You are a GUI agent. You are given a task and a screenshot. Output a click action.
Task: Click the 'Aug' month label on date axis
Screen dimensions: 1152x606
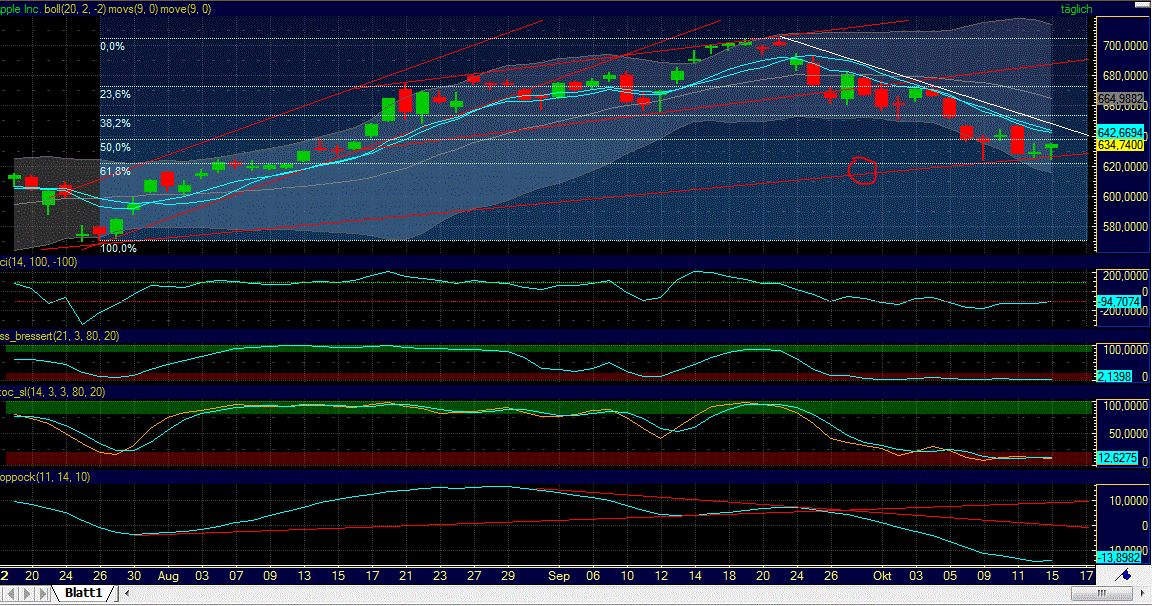pyautogui.click(x=168, y=576)
